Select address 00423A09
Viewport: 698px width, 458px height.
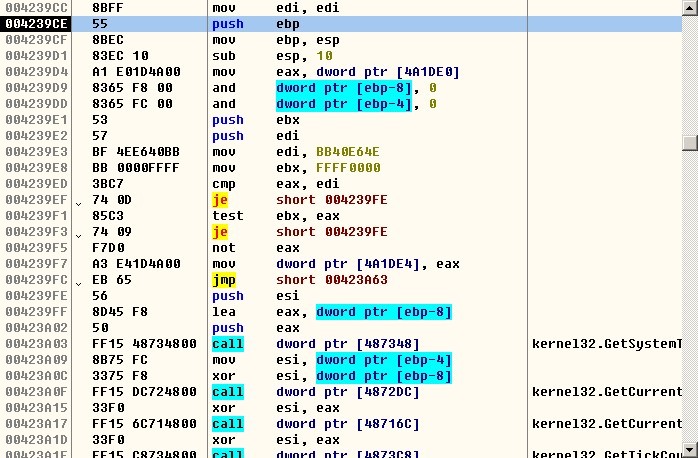(x=36, y=360)
